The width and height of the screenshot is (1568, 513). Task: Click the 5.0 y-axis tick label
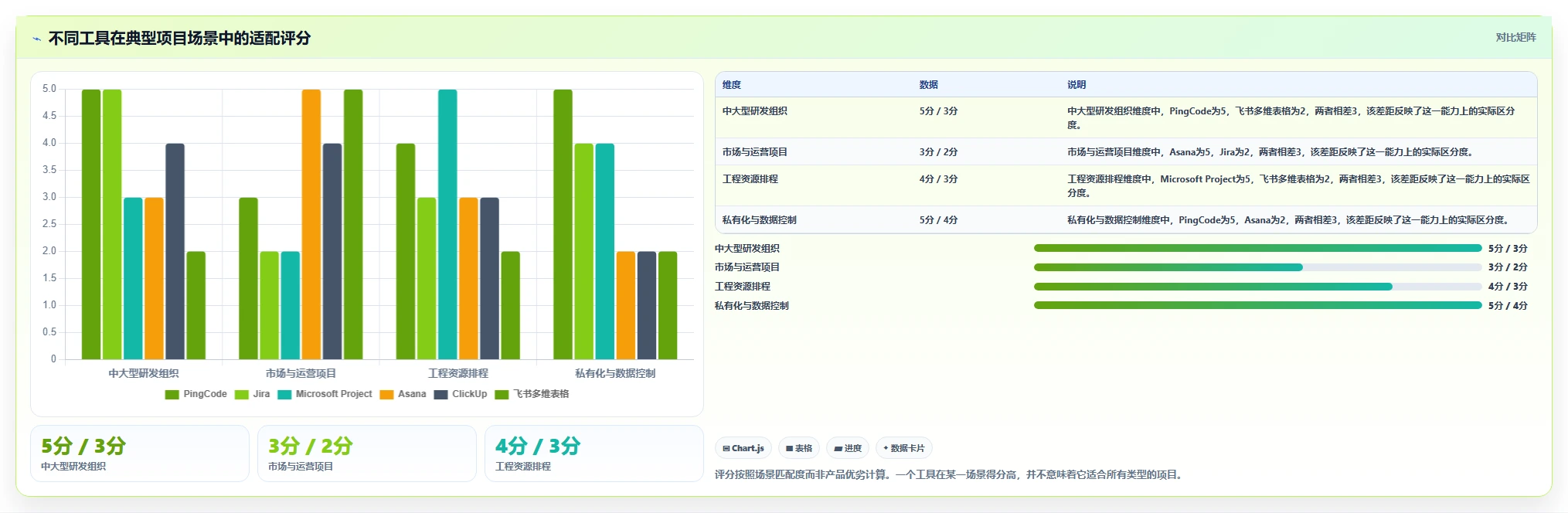pyautogui.click(x=49, y=89)
